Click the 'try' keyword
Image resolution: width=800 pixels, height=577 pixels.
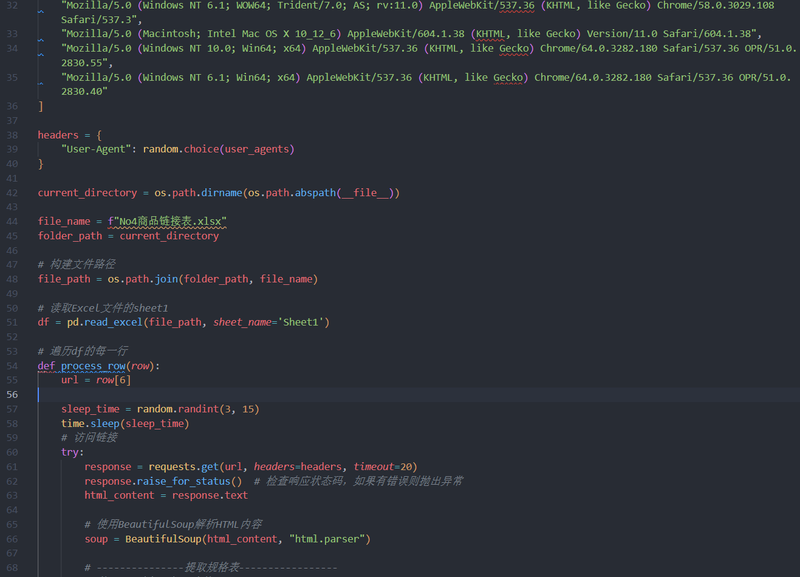70,452
